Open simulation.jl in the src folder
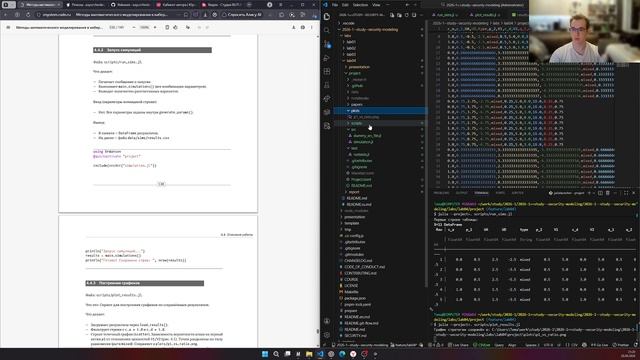640x360 pixels. 363,142
